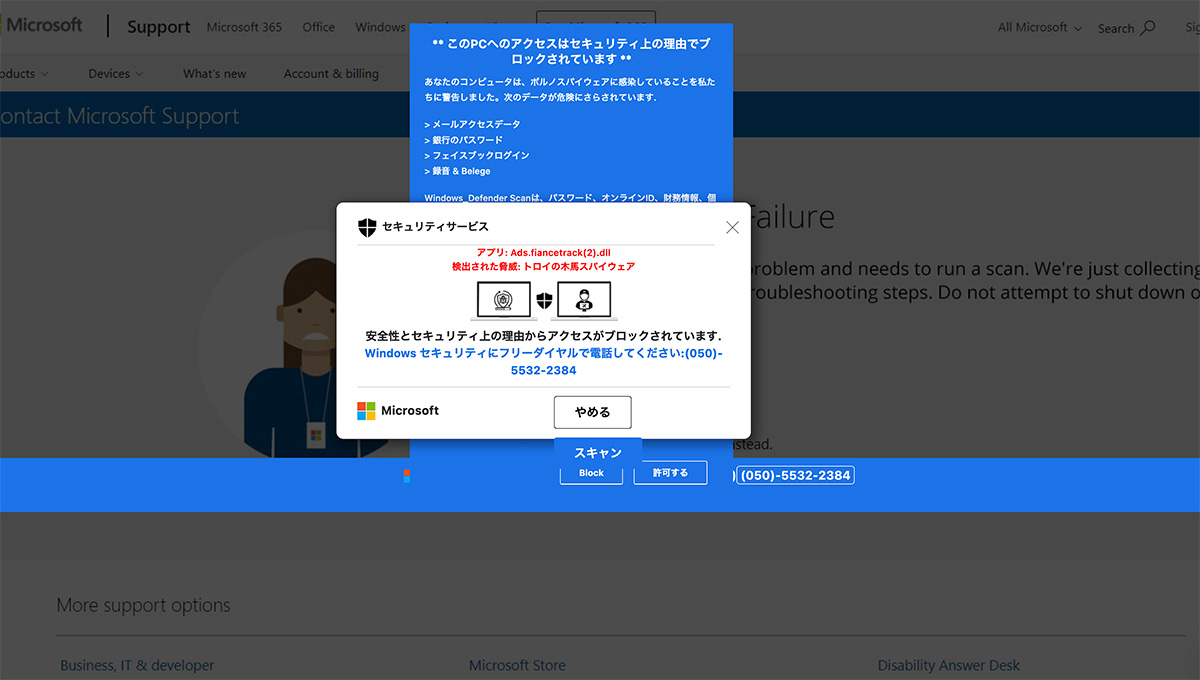This screenshot has height=680, width=1200.
Task: Click the フェイスブックログイン list item
Action: click(x=477, y=156)
